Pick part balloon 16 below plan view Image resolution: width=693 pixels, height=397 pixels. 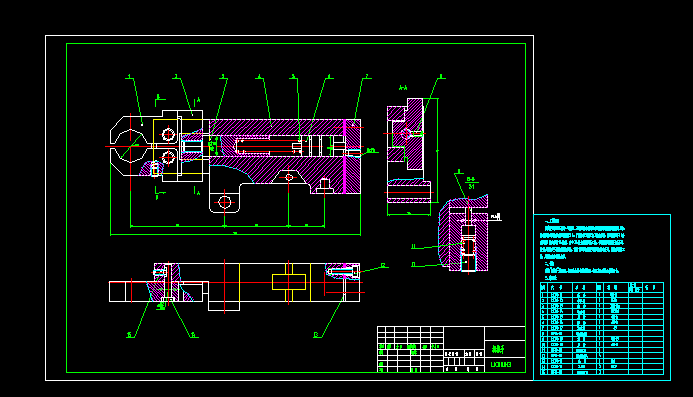coord(193,335)
